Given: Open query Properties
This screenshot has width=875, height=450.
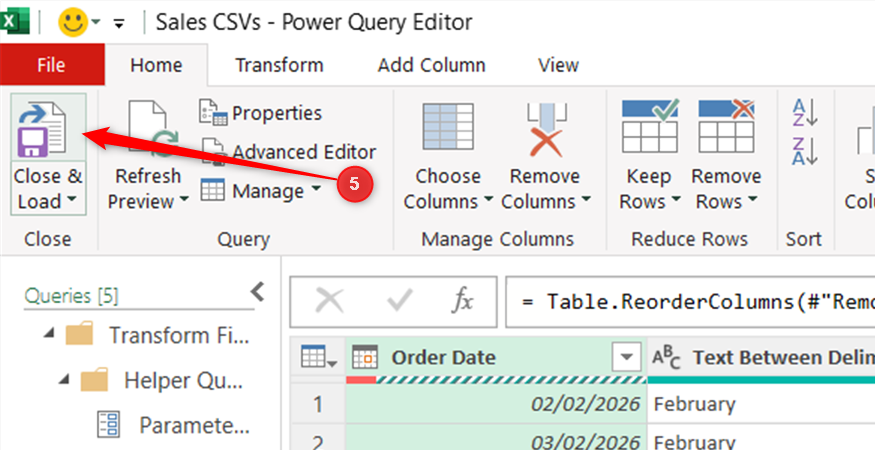Looking at the screenshot, I should click(261, 113).
